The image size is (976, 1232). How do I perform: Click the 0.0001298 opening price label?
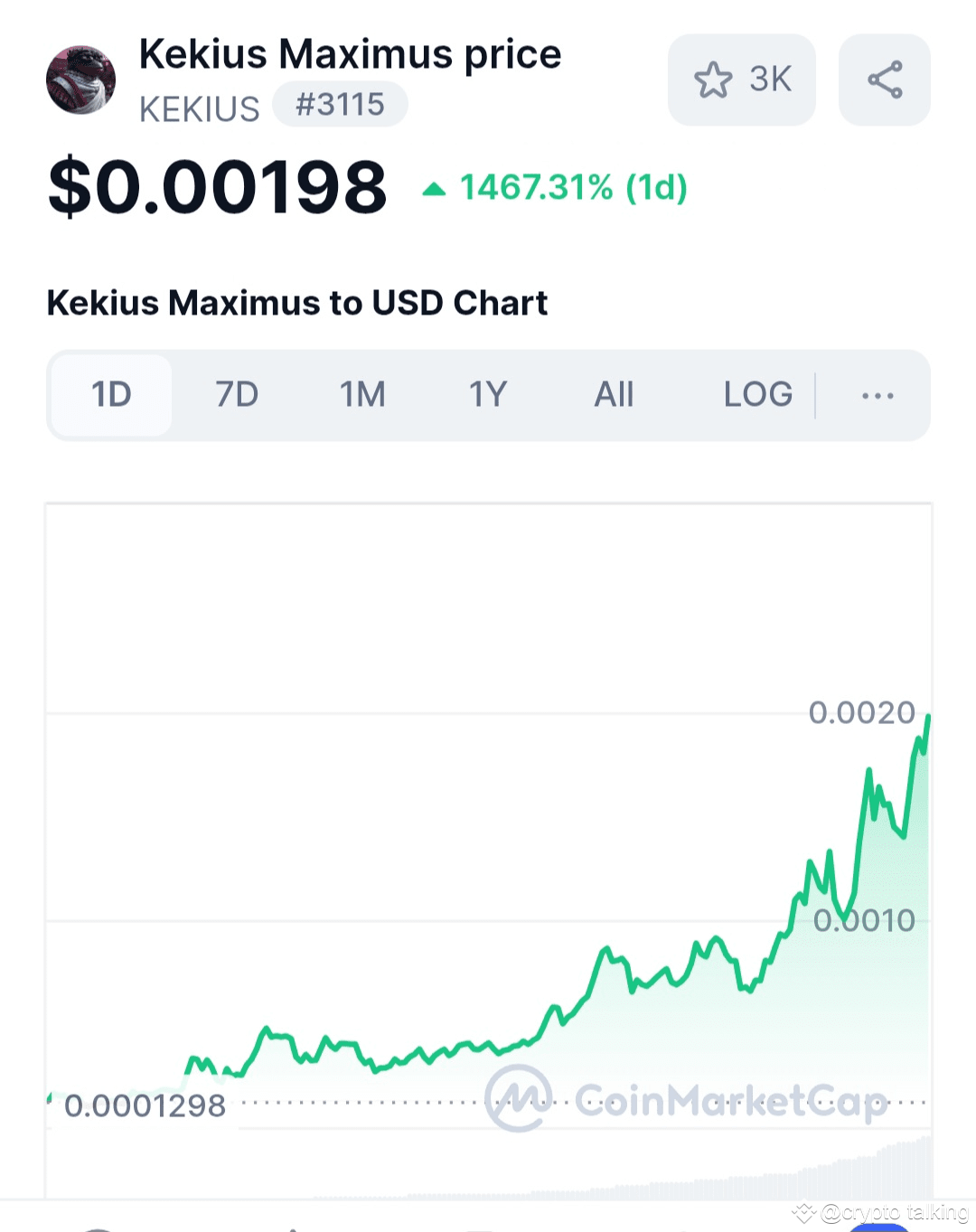[x=145, y=1105]
